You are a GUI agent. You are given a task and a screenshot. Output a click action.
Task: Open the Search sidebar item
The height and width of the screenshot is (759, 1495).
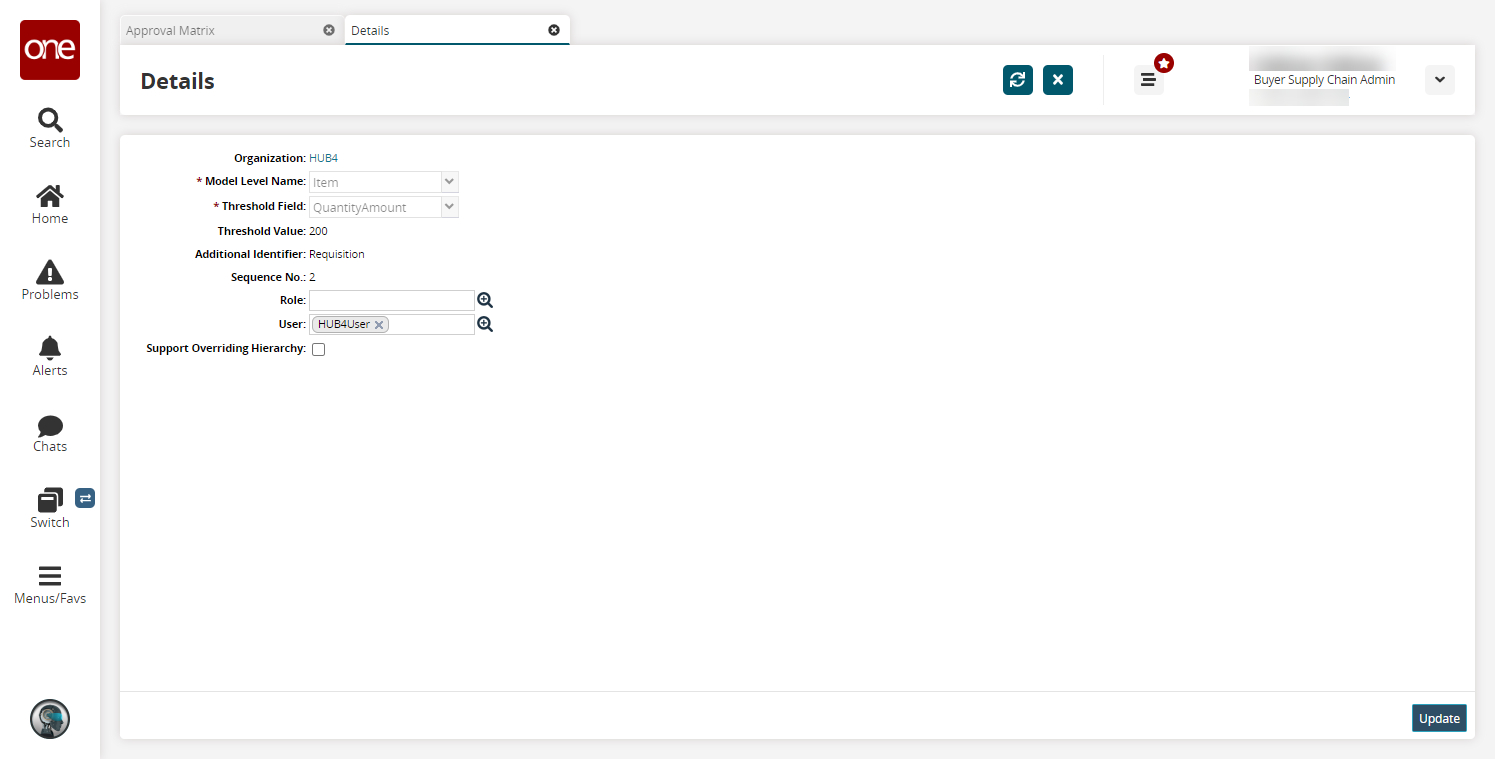tap(50, 128)
